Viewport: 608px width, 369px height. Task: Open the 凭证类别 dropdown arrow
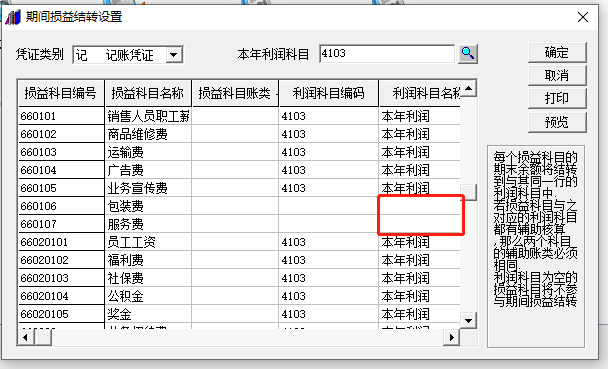(x=174, y=55)
